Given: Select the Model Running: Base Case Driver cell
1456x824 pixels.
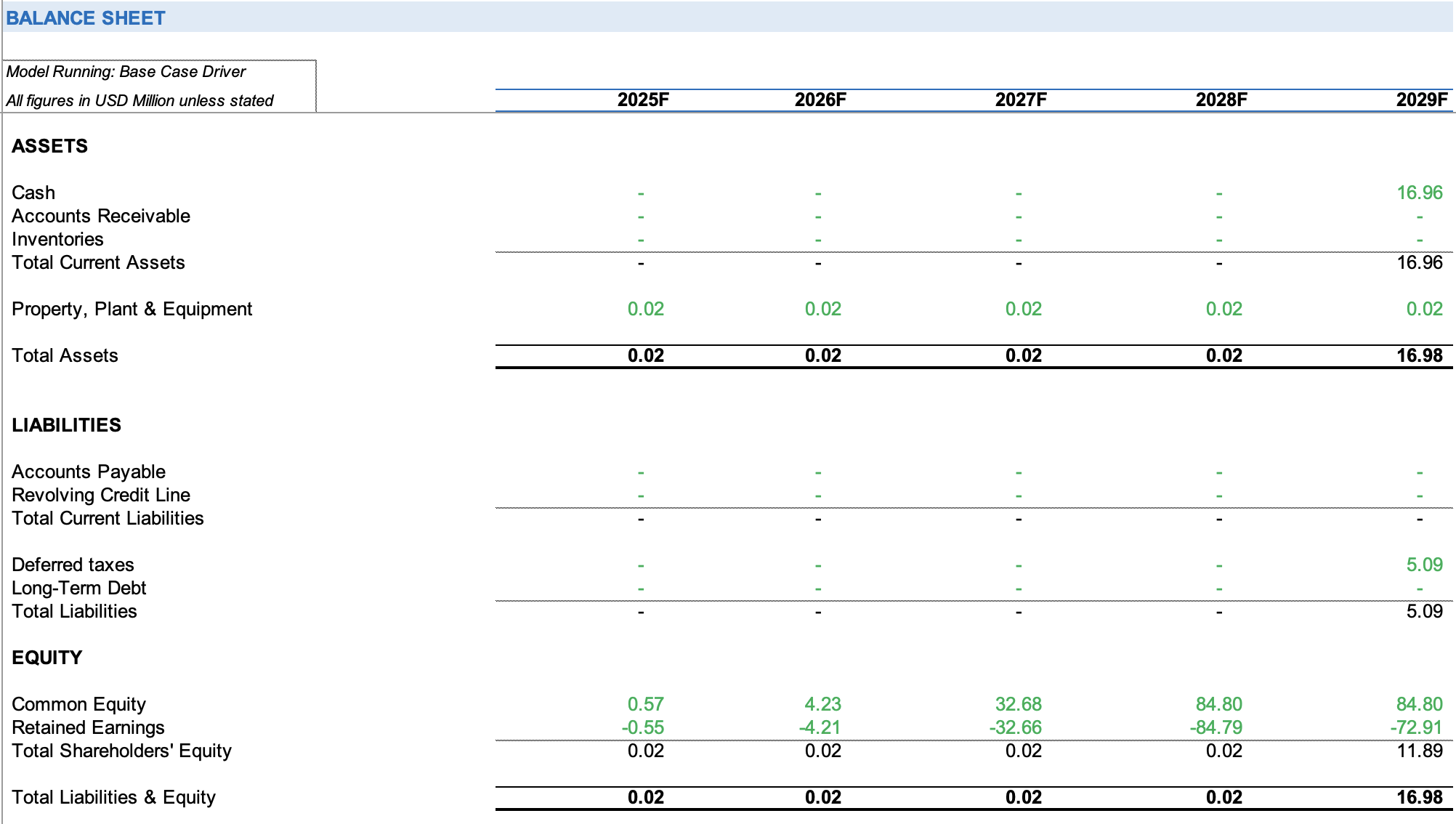Looking at the screenshot, I should click(x=126, y=72).
